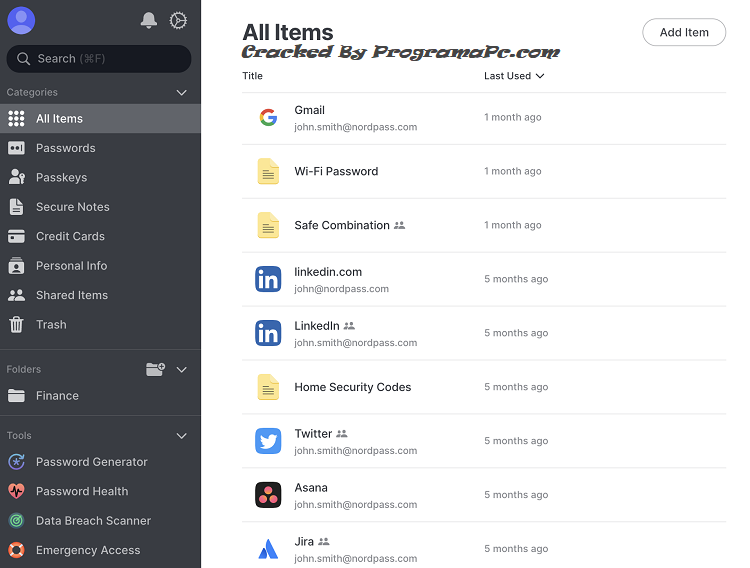Image resolution: width=750 pixels, height=568 pixels.
Task: Open the Last Used sort dropdown
Action: point(514,76)
